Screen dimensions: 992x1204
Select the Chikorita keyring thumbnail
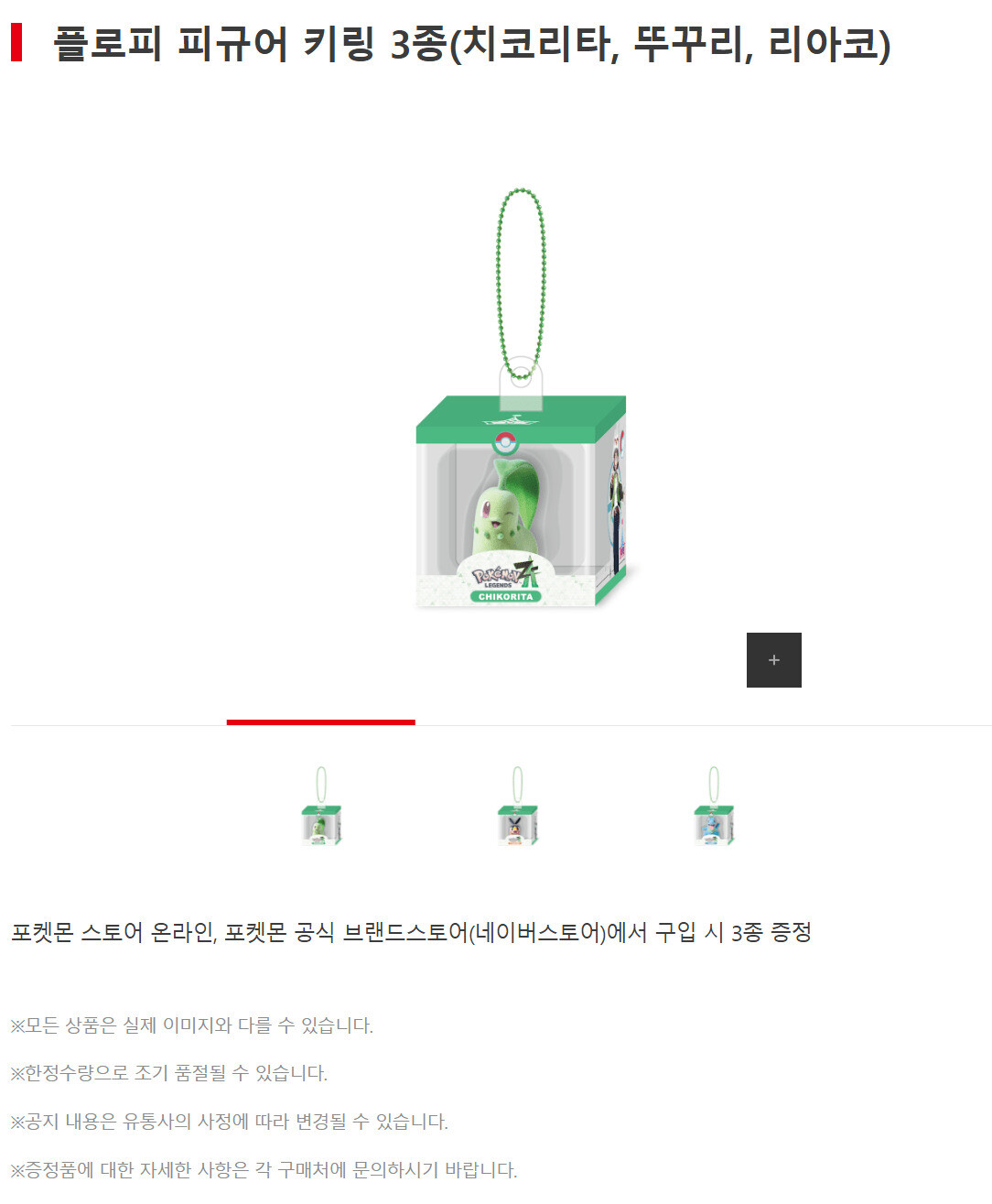click(x=321, y=806)
